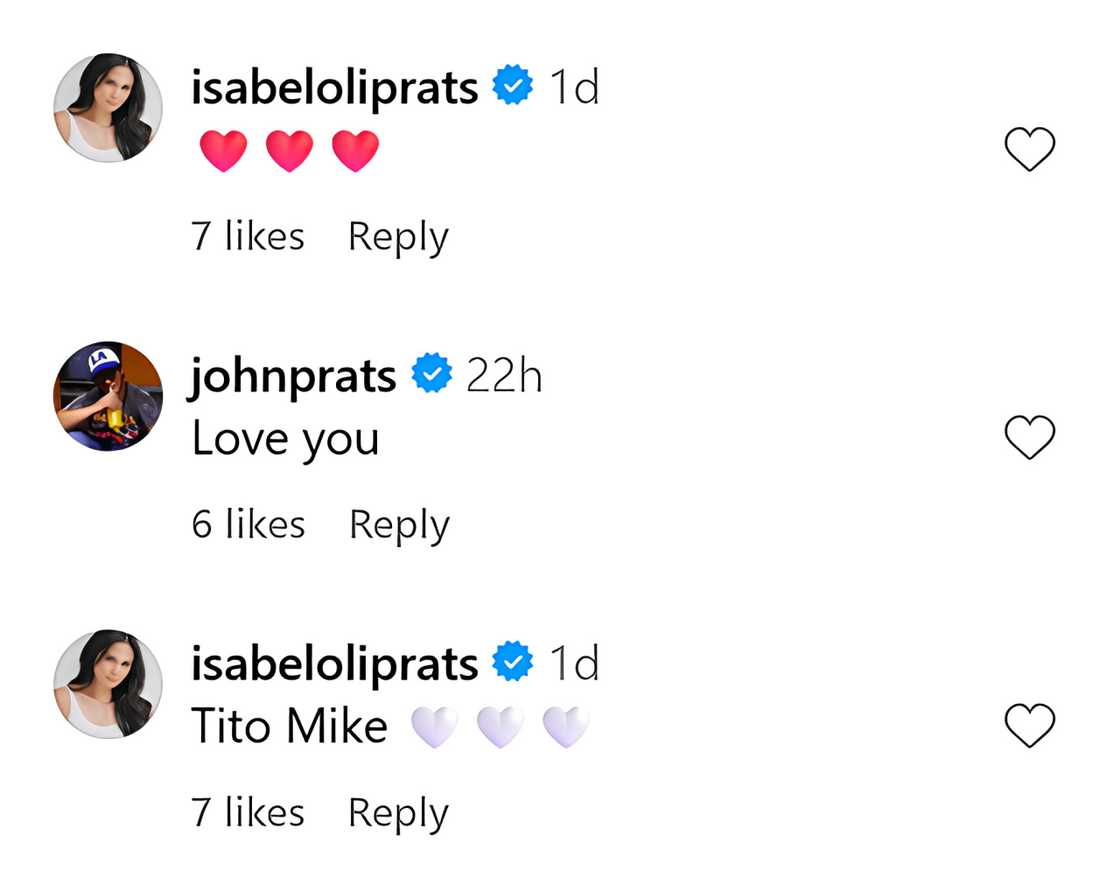
Task: Click the verified badge on the red hearts comment
Action: pos(513,88)
